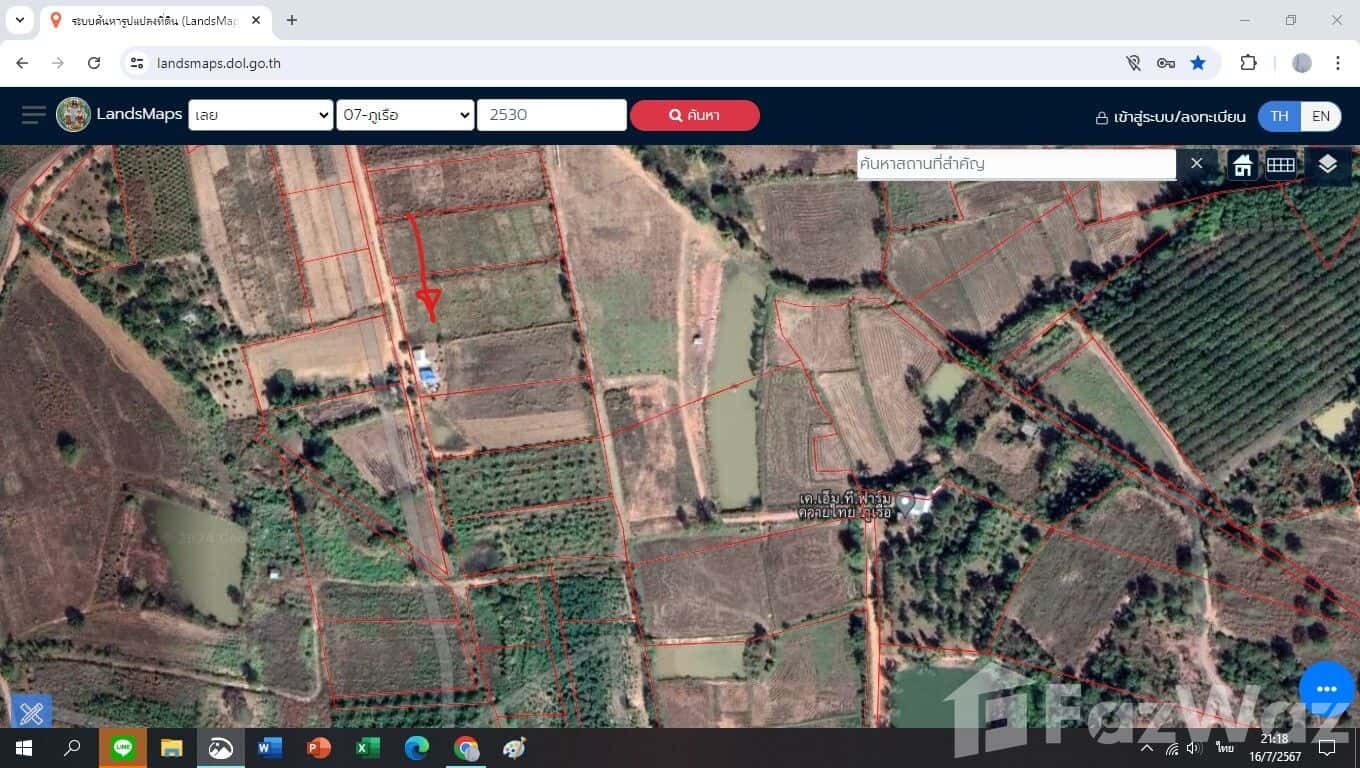Viewport: 1360px width, 768px height.
Task: Select the LandsMaps browser tab
Action: pos(155,21)
